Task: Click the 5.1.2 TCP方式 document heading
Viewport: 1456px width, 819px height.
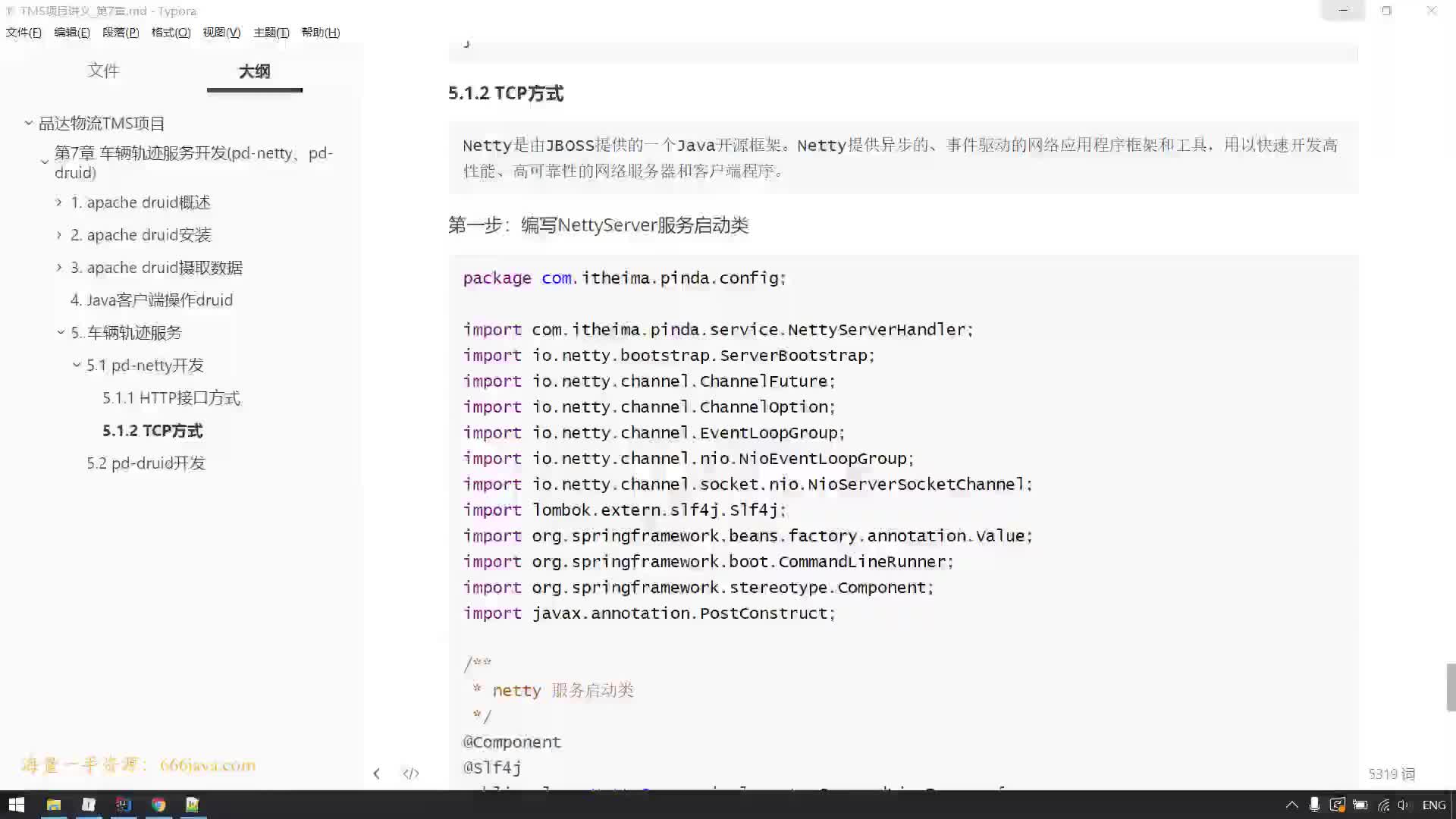Action: (506, 93)
